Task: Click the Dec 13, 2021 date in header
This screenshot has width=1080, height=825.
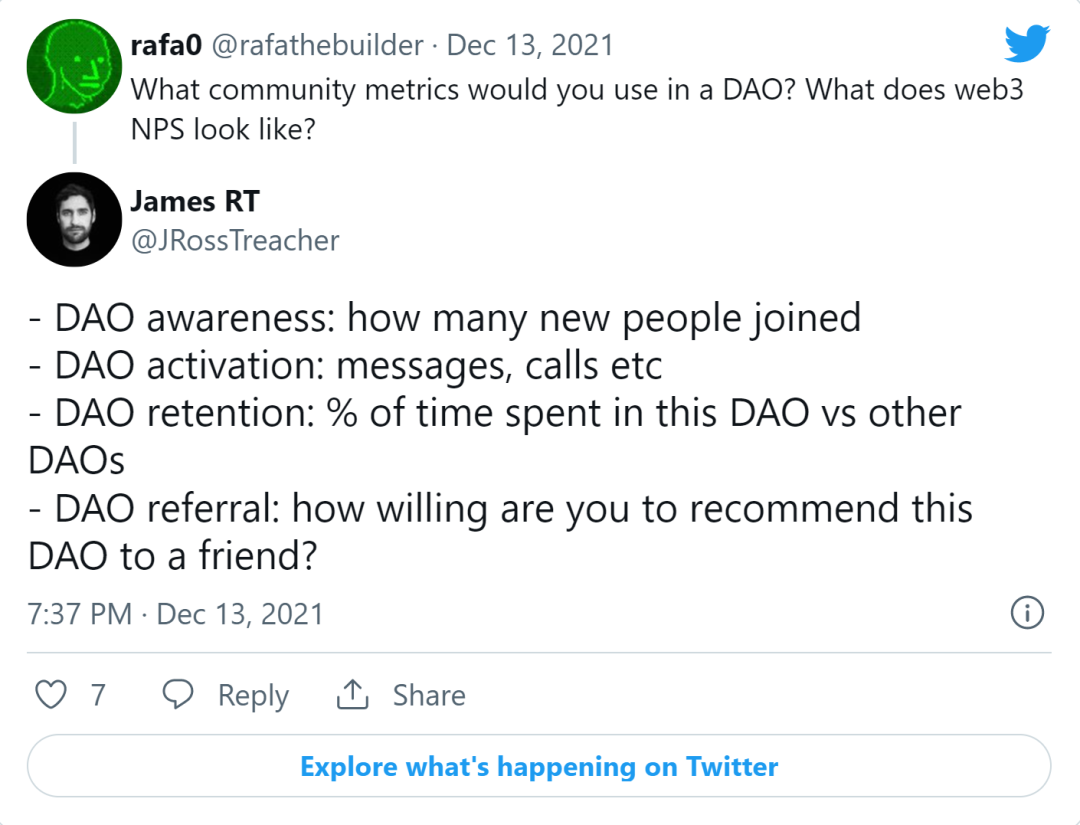Action: click(x=530, y=45)
